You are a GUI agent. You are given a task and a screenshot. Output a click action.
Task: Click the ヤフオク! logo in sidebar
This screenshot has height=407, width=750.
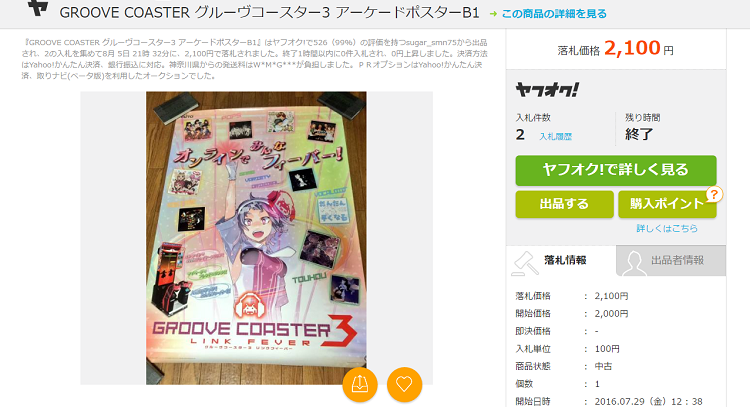tap(547, 89)
